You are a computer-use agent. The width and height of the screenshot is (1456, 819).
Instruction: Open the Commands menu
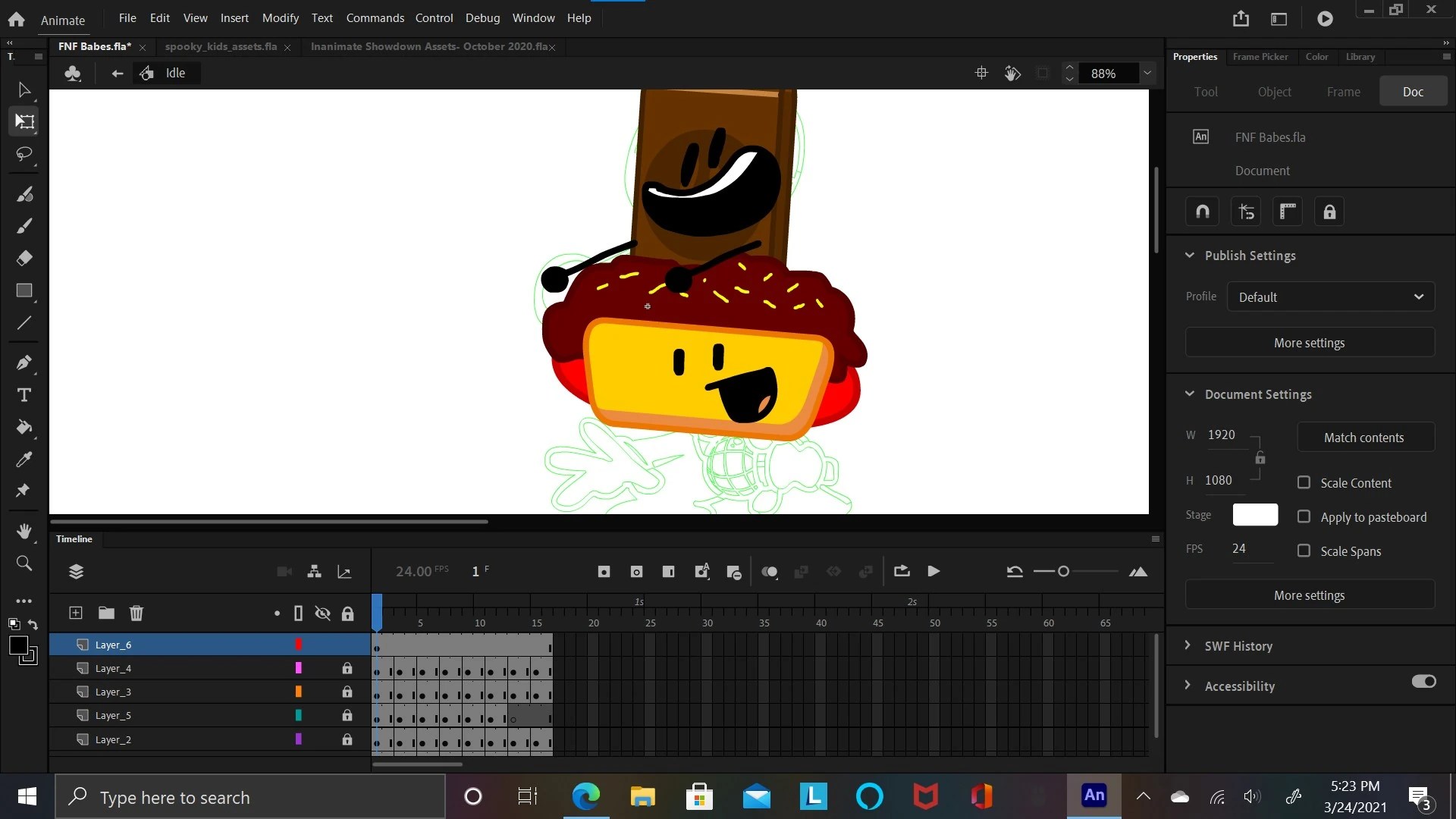tap(375, 17)
